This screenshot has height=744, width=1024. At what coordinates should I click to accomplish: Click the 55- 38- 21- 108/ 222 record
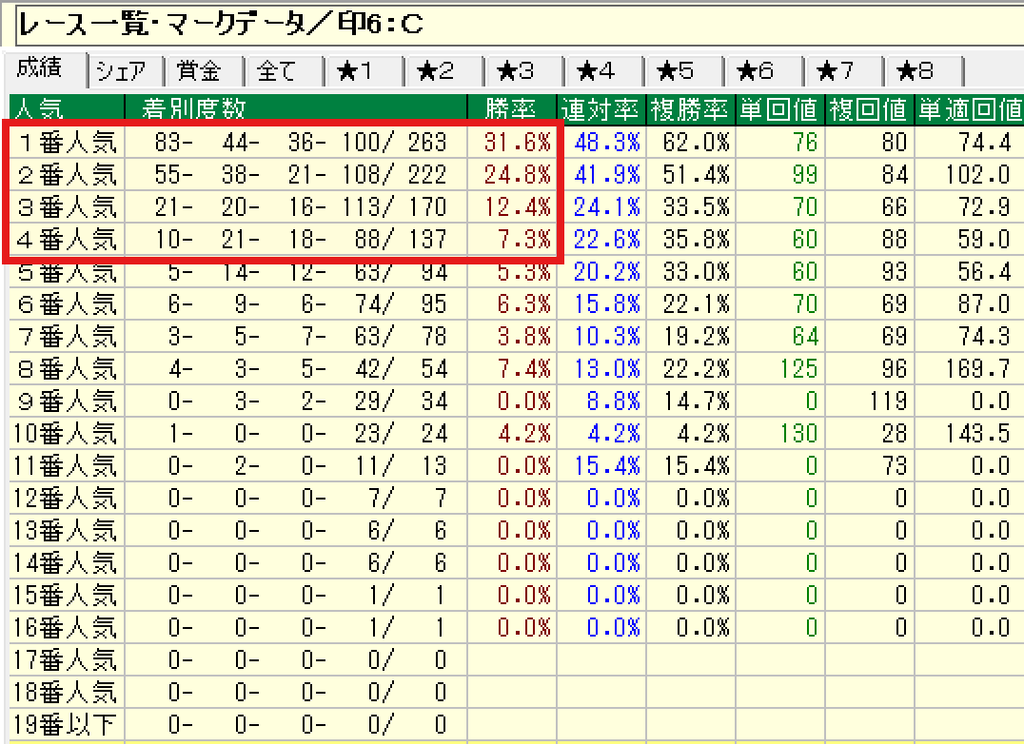click(x=296, y=174)
